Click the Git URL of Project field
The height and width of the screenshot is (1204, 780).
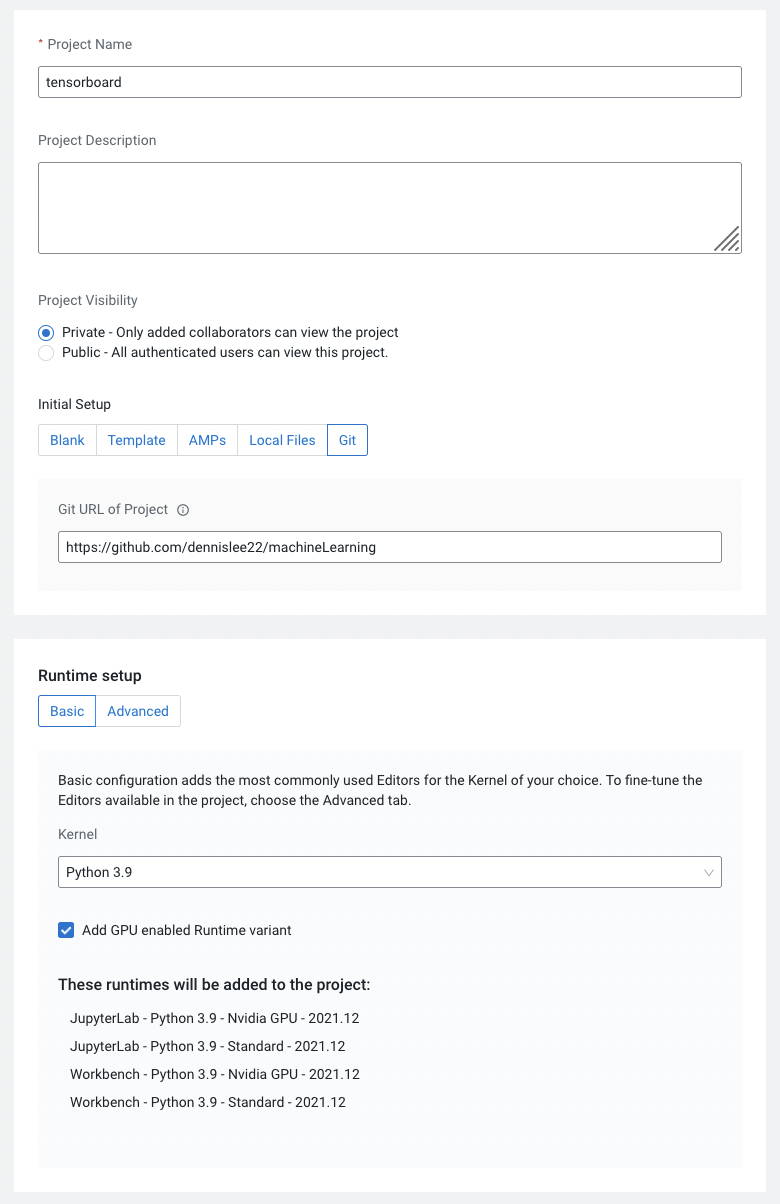(x=389, y=547)
